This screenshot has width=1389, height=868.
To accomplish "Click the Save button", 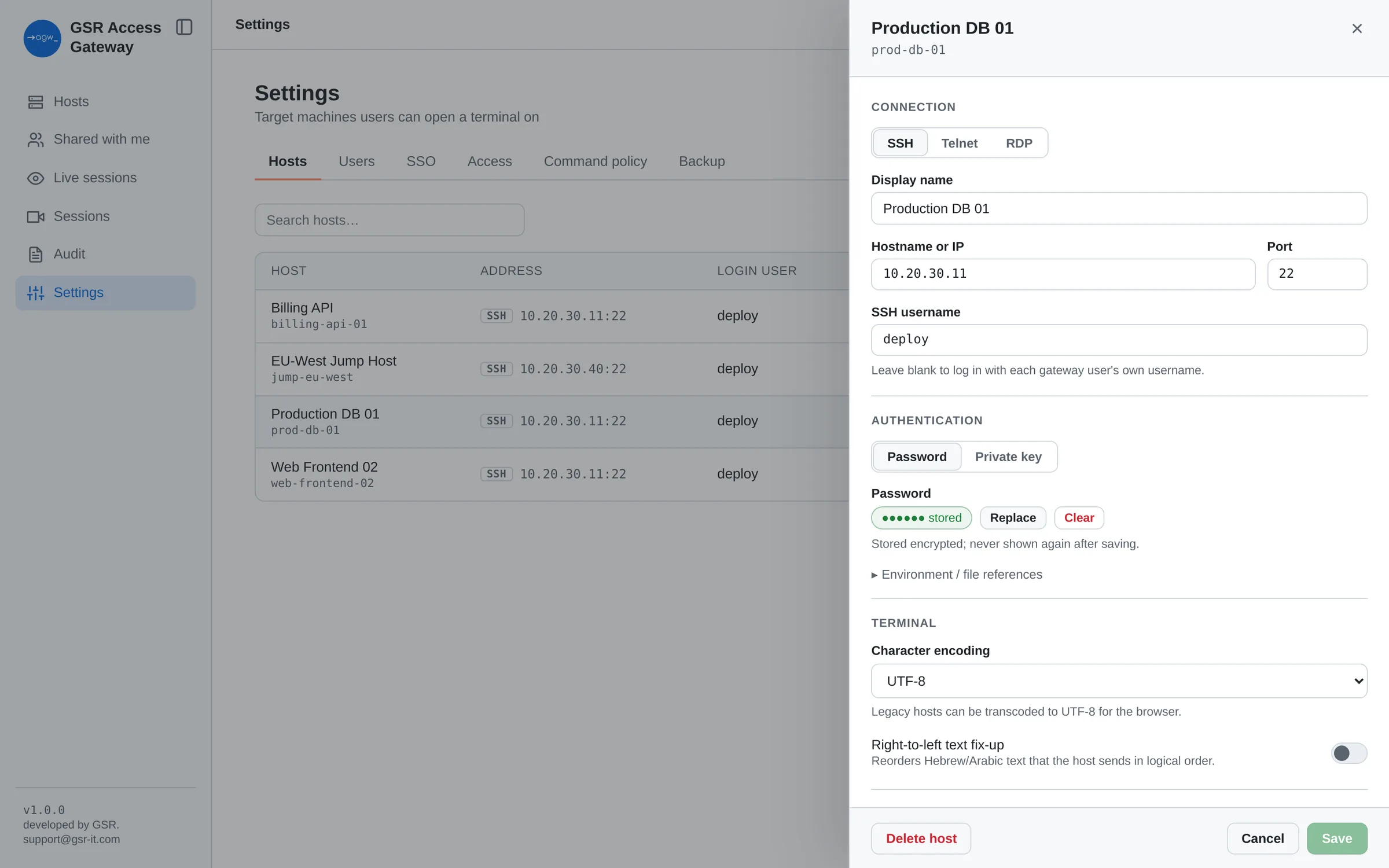I will tap(1337, 838).
